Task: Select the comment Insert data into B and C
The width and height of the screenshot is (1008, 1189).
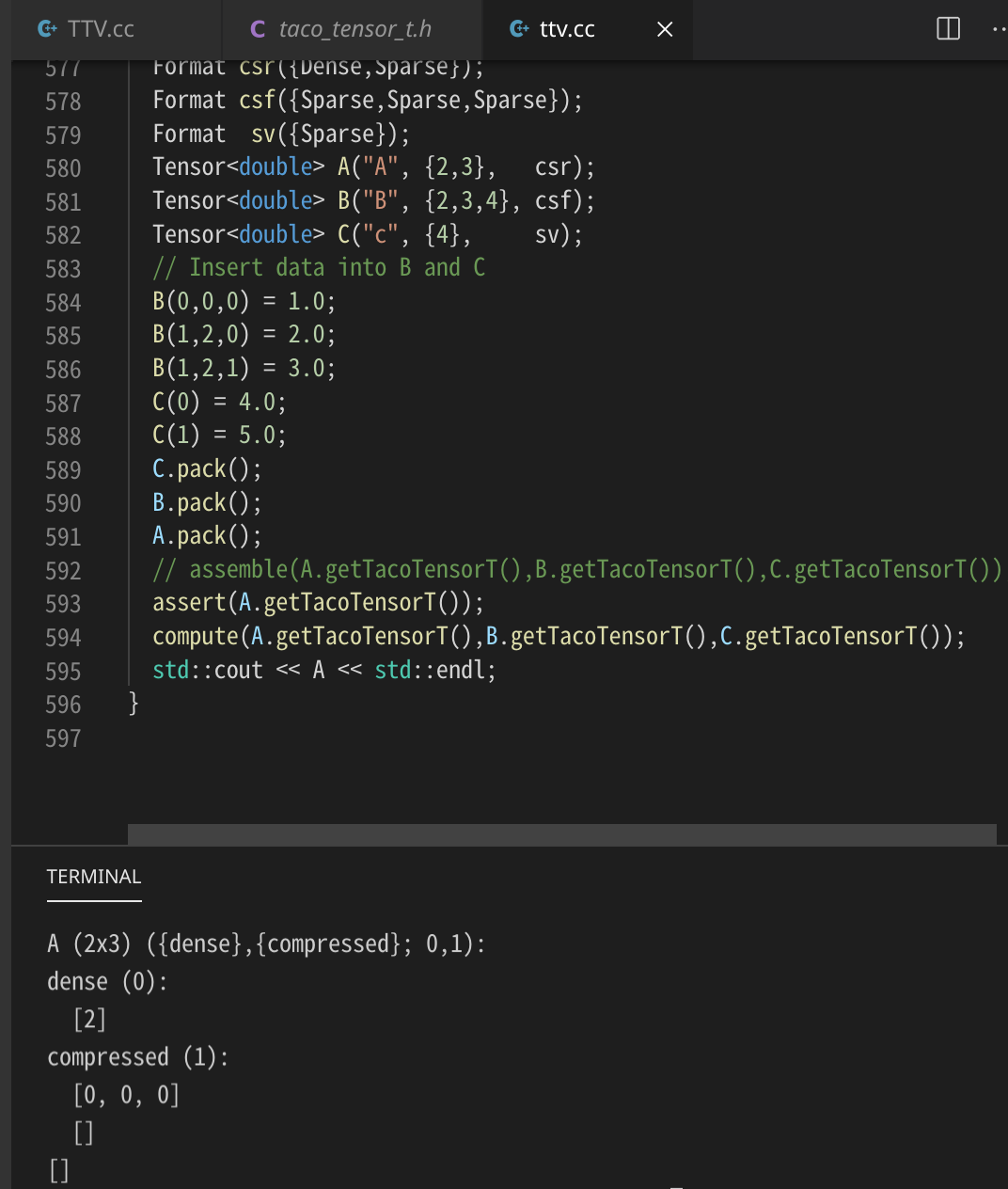Action: click(x=320, y=267)
